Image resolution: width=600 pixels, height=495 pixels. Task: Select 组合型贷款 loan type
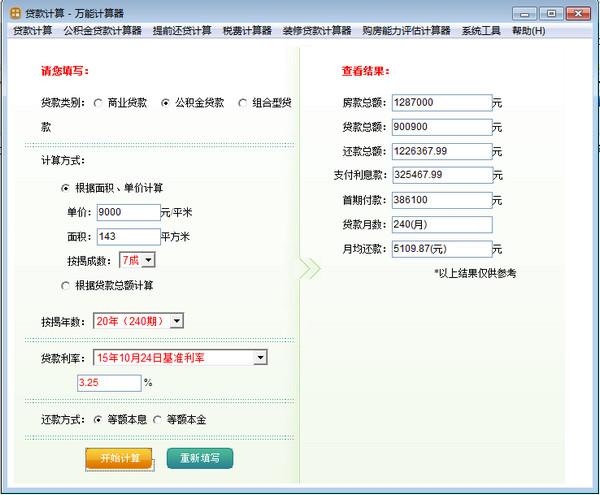(x=243, y=103)
